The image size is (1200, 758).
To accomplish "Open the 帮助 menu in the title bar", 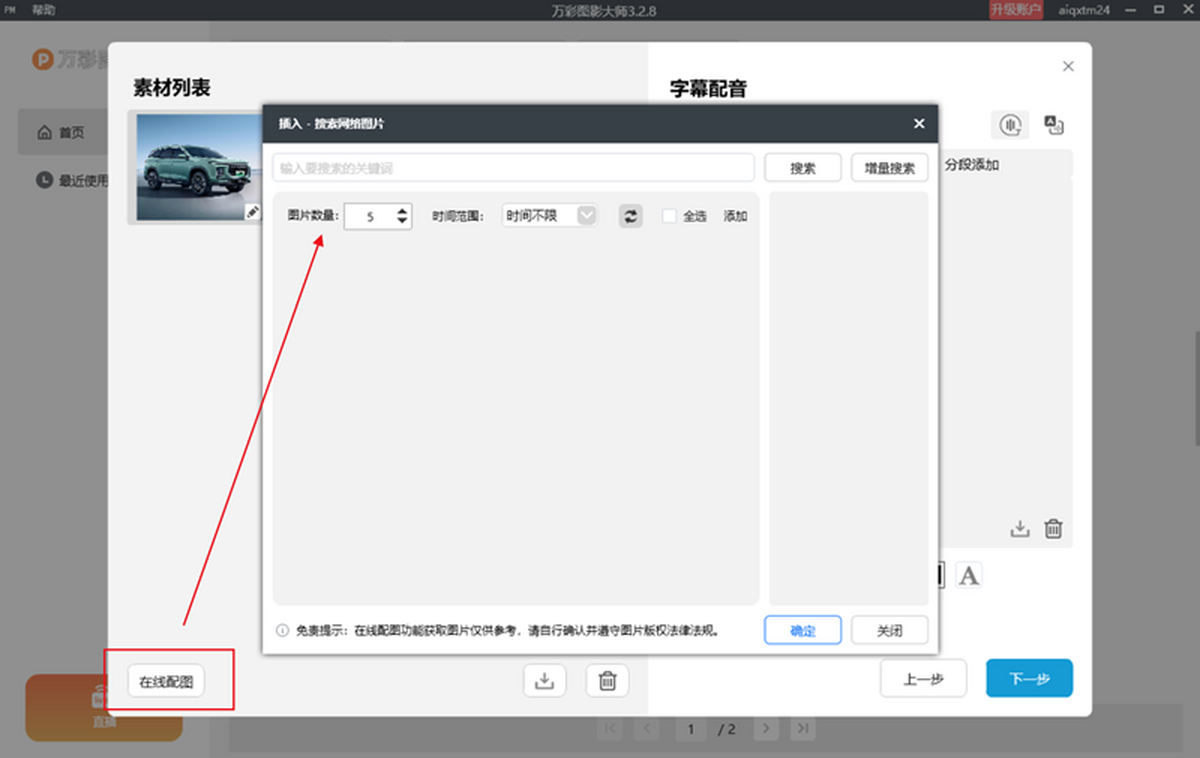I will click(x=44, y=10).
